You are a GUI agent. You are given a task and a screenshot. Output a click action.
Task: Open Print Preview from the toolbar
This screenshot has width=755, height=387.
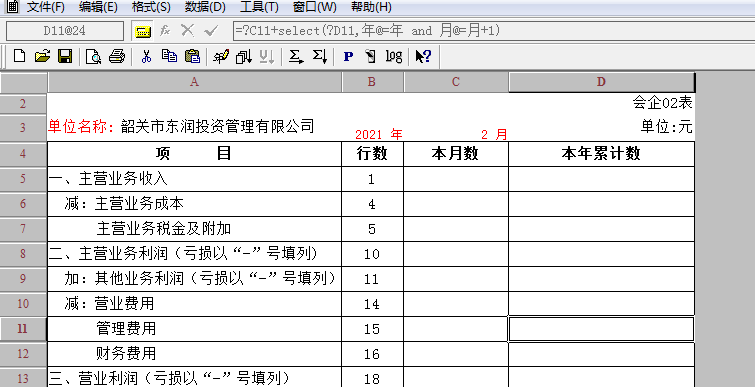pos(93,56)
